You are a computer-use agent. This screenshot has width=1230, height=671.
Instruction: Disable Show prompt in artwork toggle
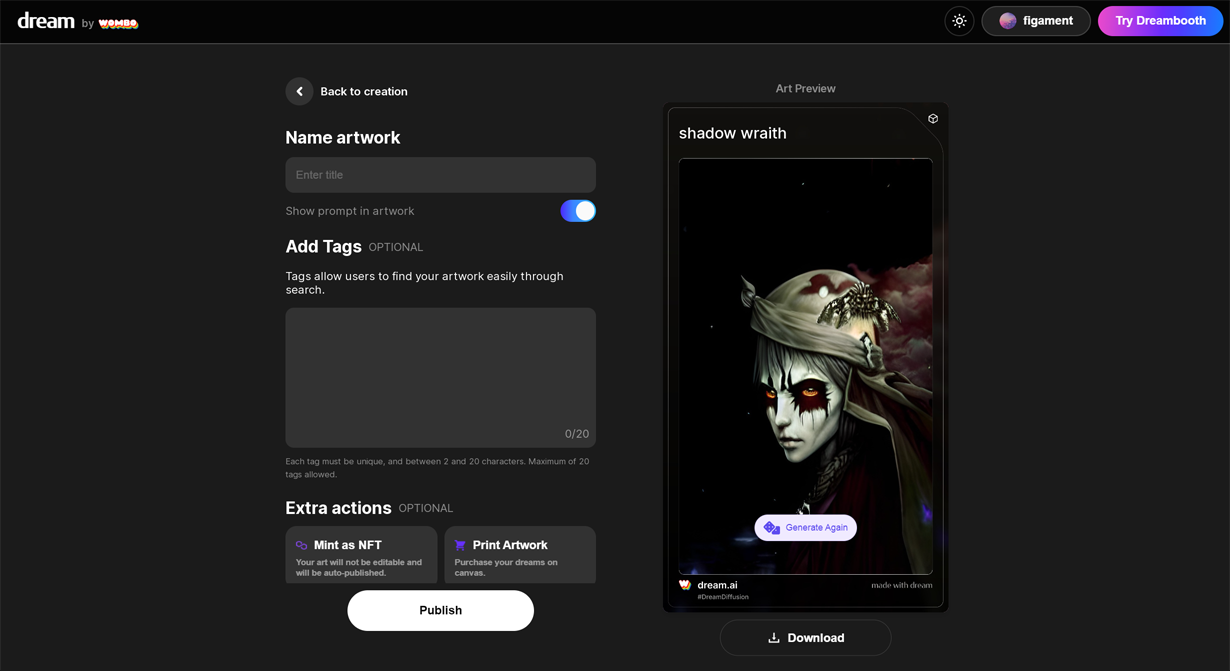(577, 211)
